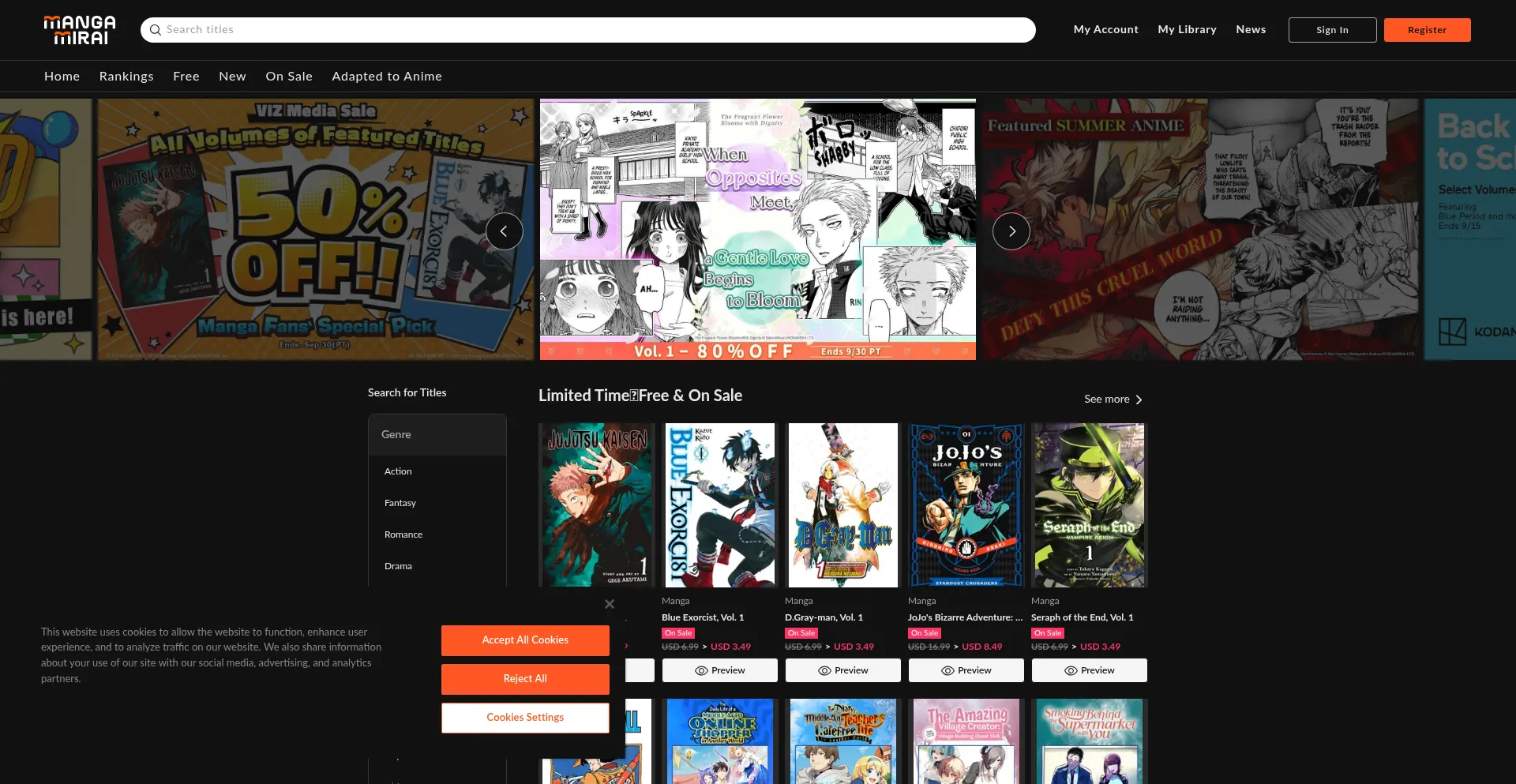Open Cookies Settings
The height and width of the screenshot is (784, 1516).
pyautogui.click(x=525, y=718)
